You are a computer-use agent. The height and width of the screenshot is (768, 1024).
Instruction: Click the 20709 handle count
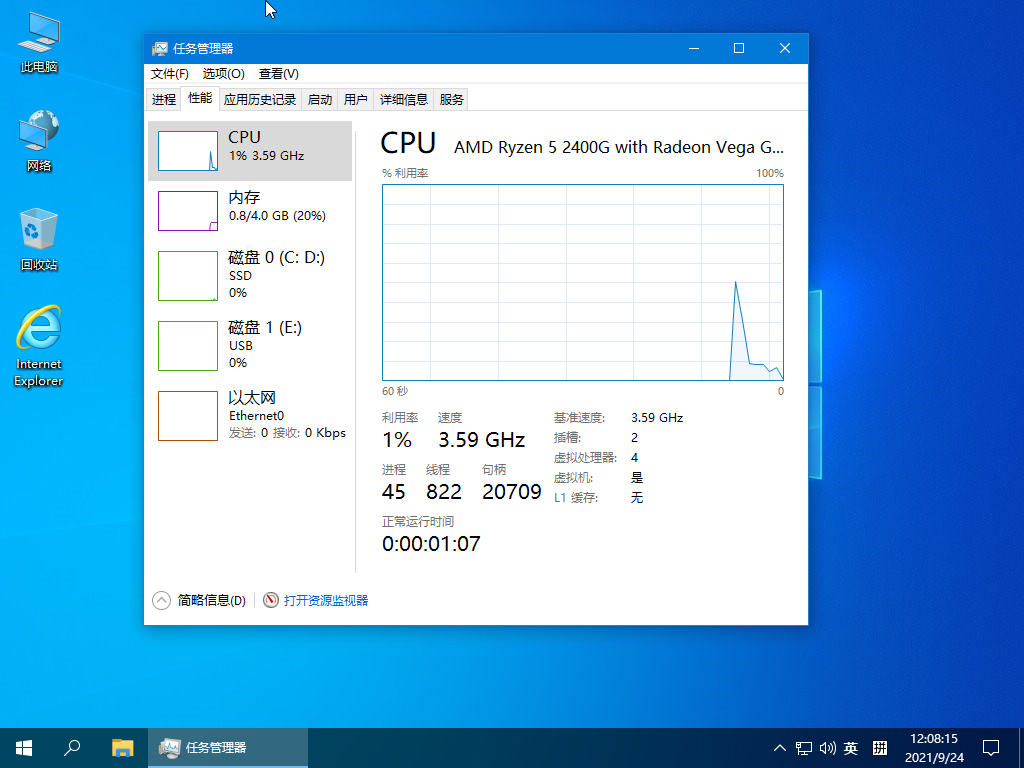coord(512,492)
